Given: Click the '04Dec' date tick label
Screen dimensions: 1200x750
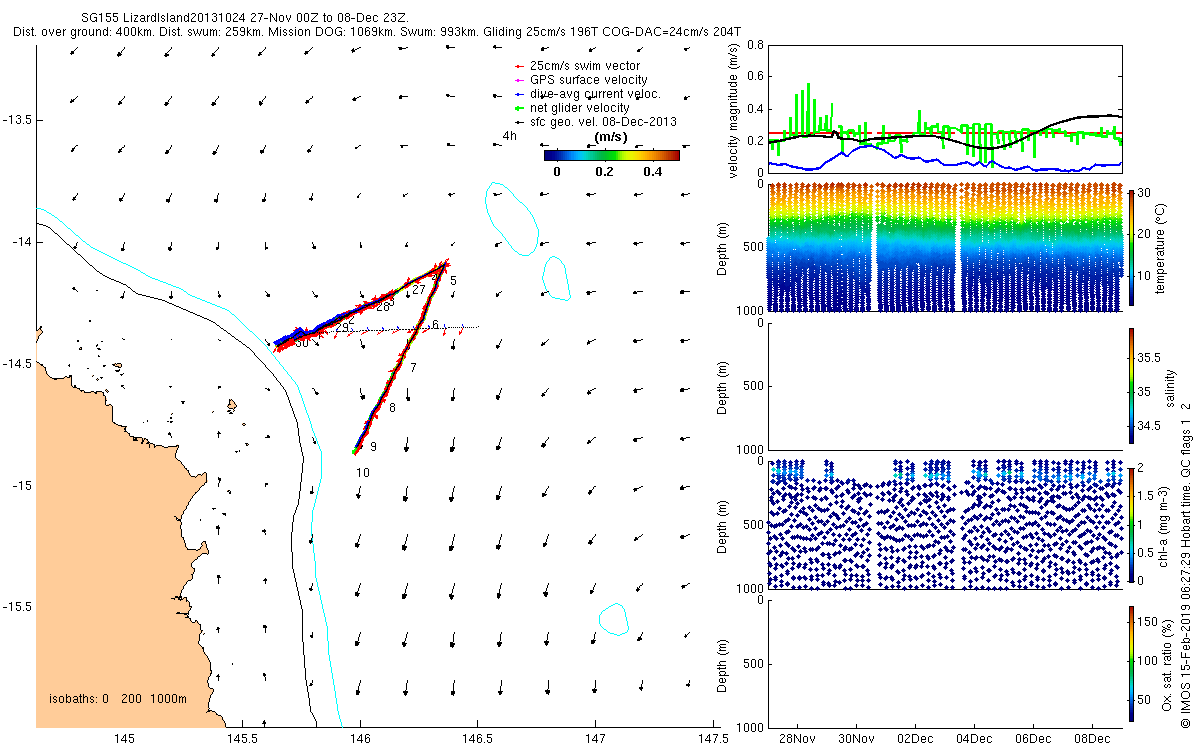Looking at the screenshot, I should (974, 740).
